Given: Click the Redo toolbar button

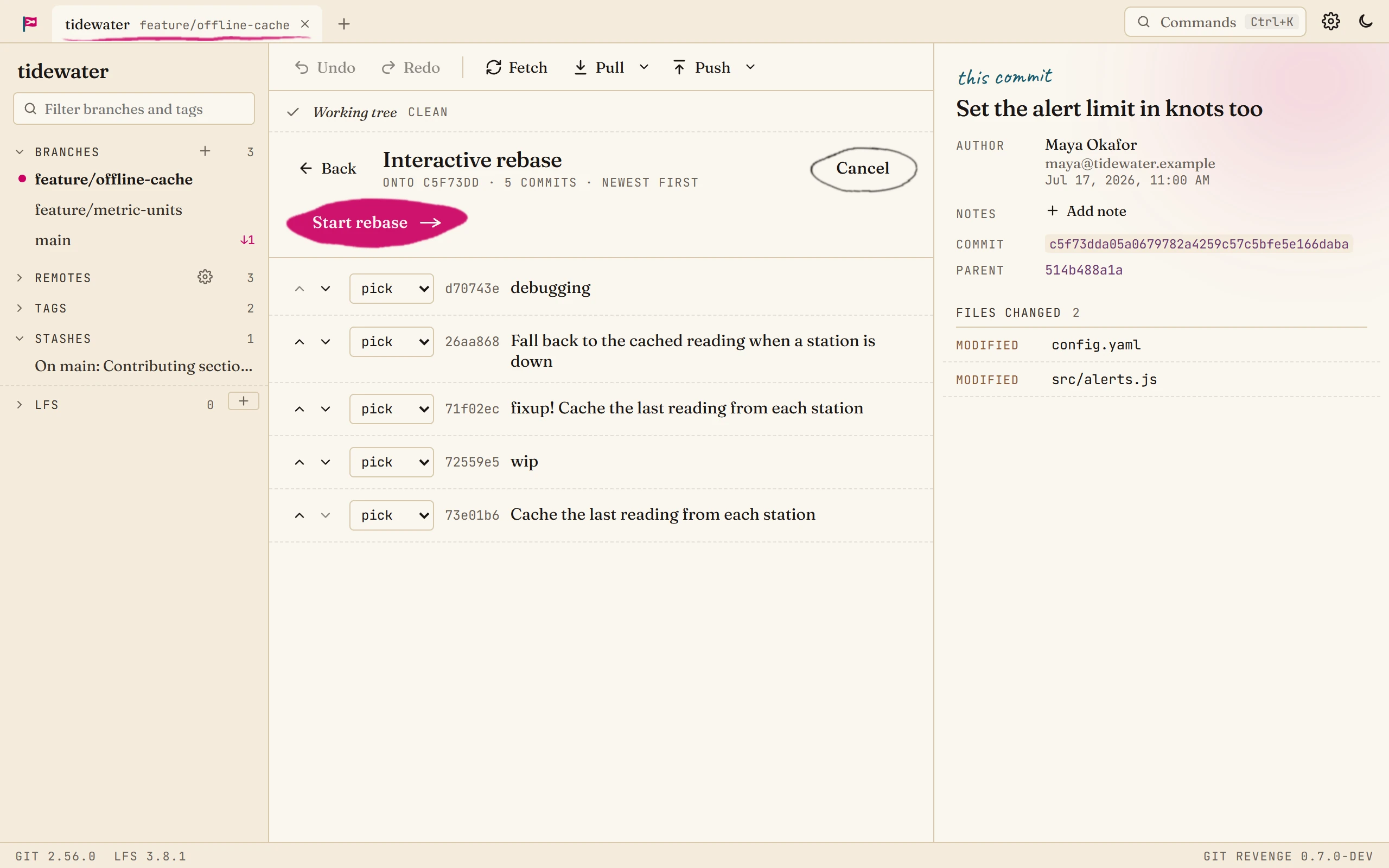Looking at the screenshot, I should click(x=411, y=67).
